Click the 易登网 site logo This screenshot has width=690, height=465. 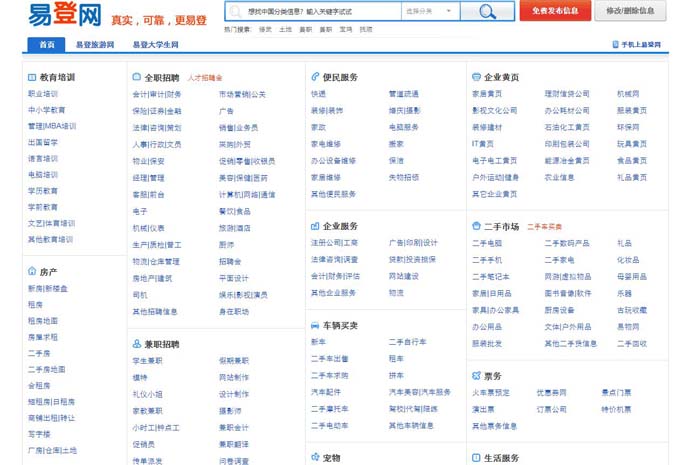click(x=65, y=15)
